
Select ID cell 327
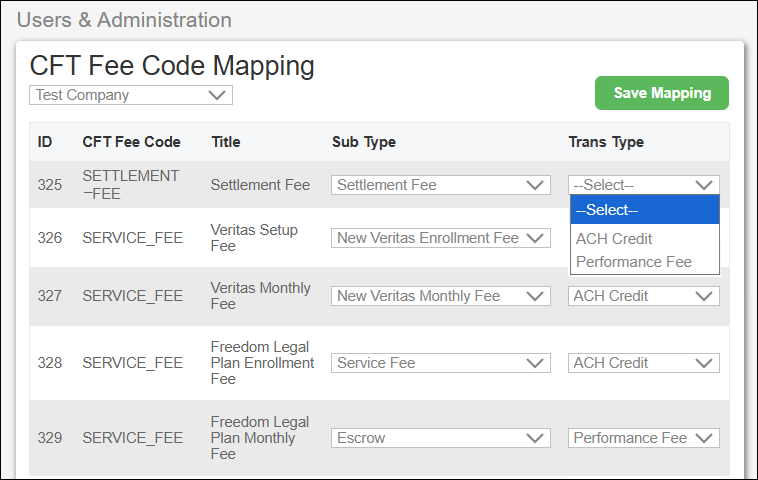50,296
